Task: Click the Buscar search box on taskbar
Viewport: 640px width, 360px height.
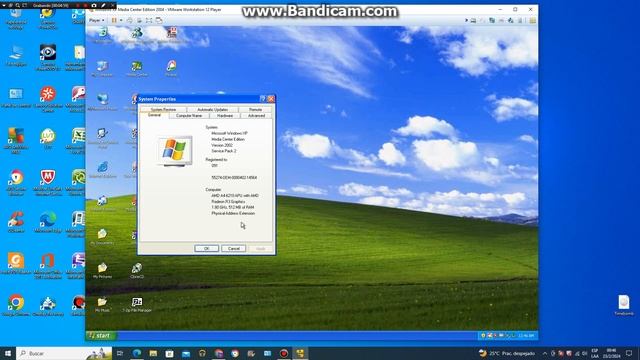Action: (64, 353)
